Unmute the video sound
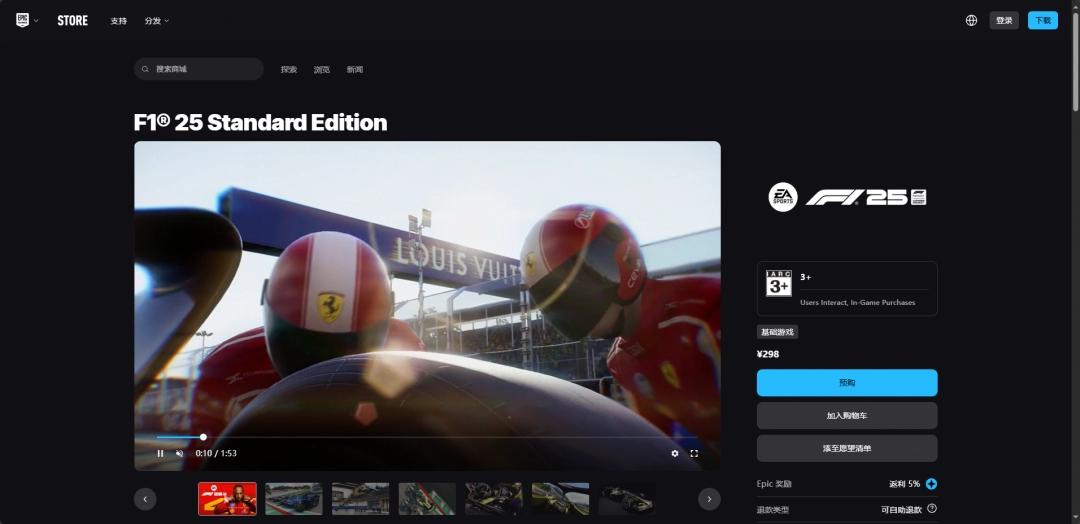The image size is (1080, 524). pyautogui.click(x=180, y=453)
